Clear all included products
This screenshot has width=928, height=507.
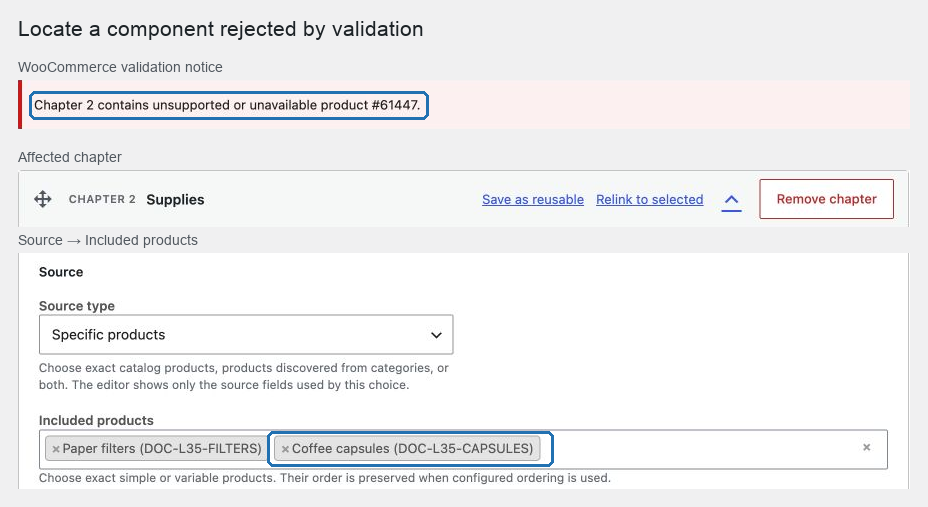coord(866,447)
